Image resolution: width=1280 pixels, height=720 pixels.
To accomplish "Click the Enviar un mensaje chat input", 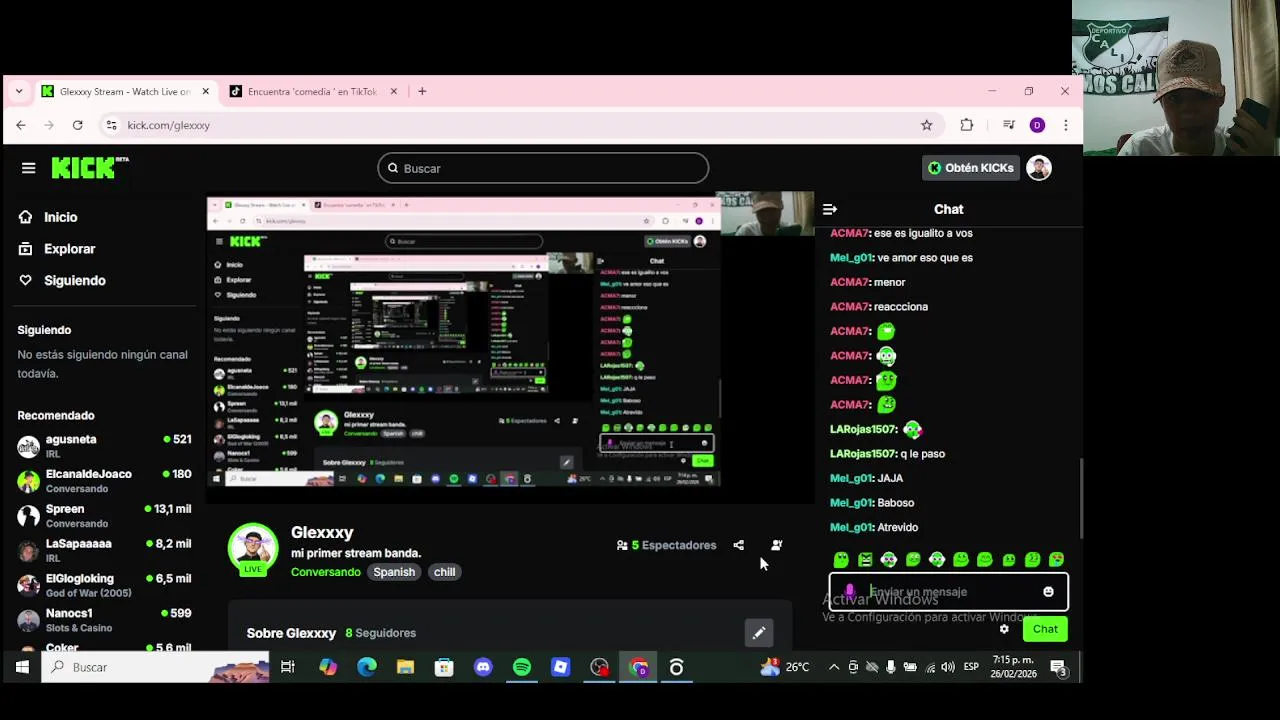I will point(948,592).
